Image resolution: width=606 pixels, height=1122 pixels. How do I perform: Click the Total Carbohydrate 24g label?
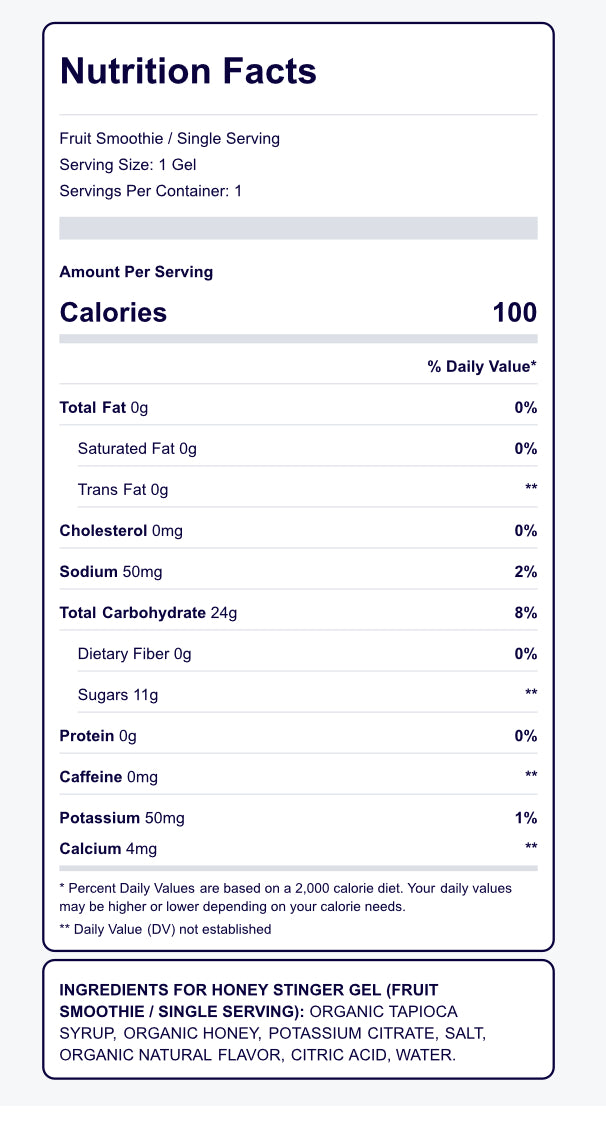pos(148,613)
